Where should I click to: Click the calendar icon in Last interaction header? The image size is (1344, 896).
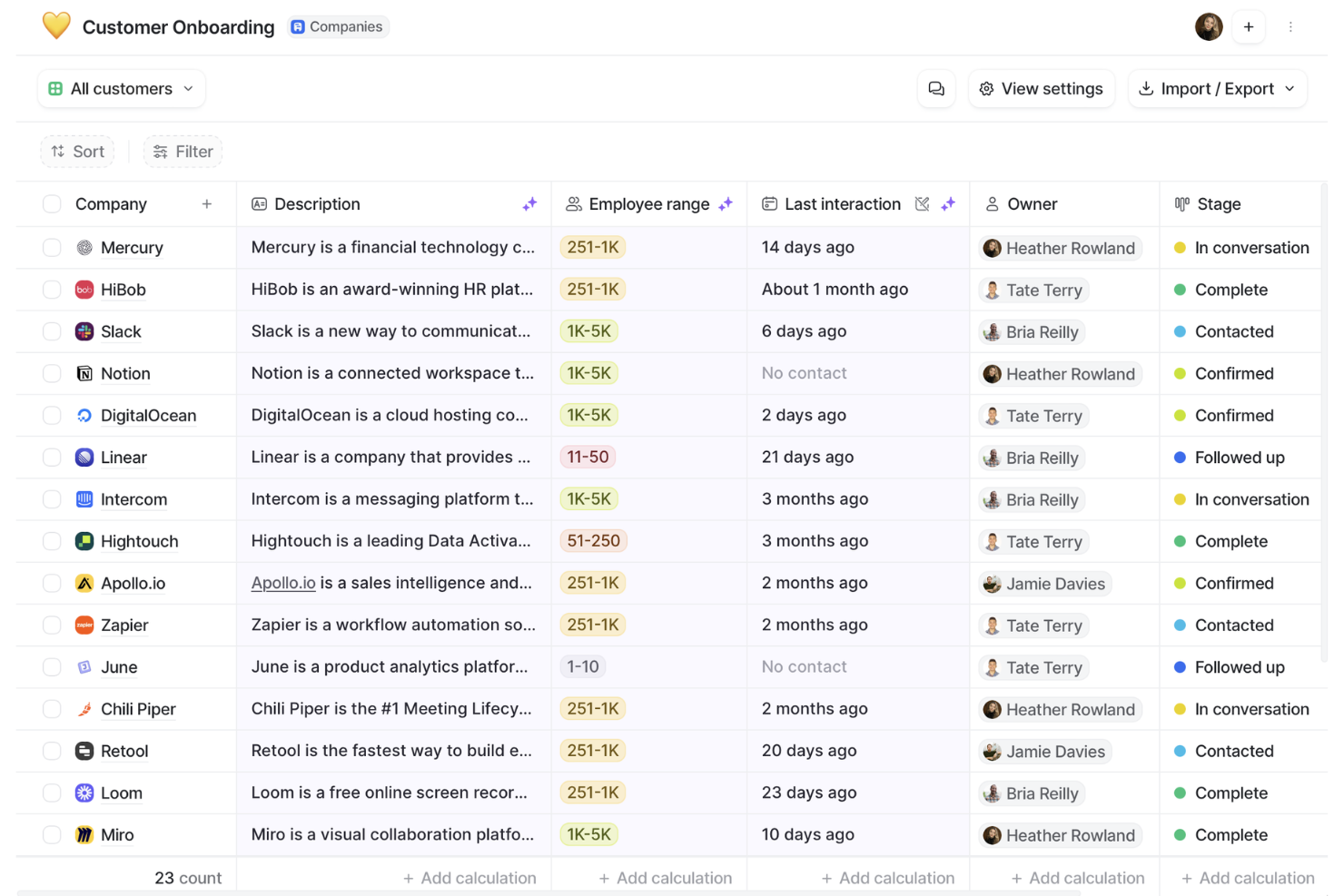pos(768,203)
